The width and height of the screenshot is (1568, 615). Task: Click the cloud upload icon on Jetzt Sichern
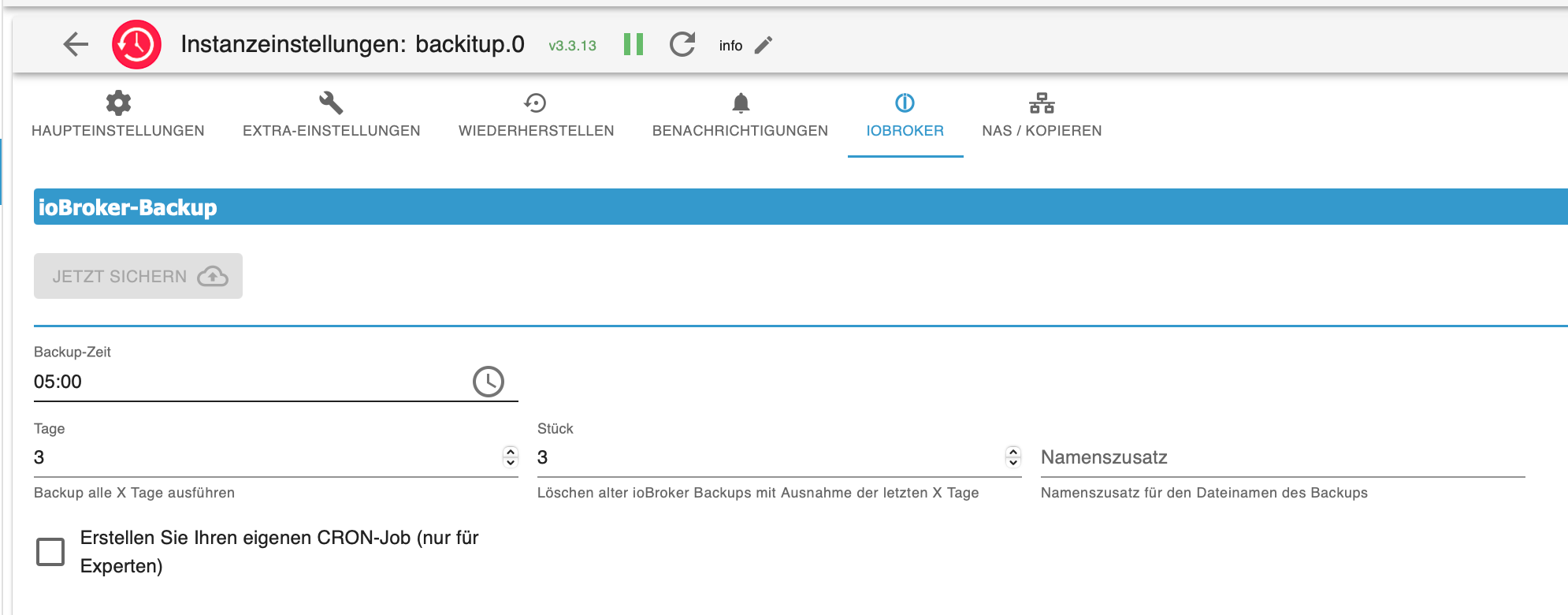213,276
